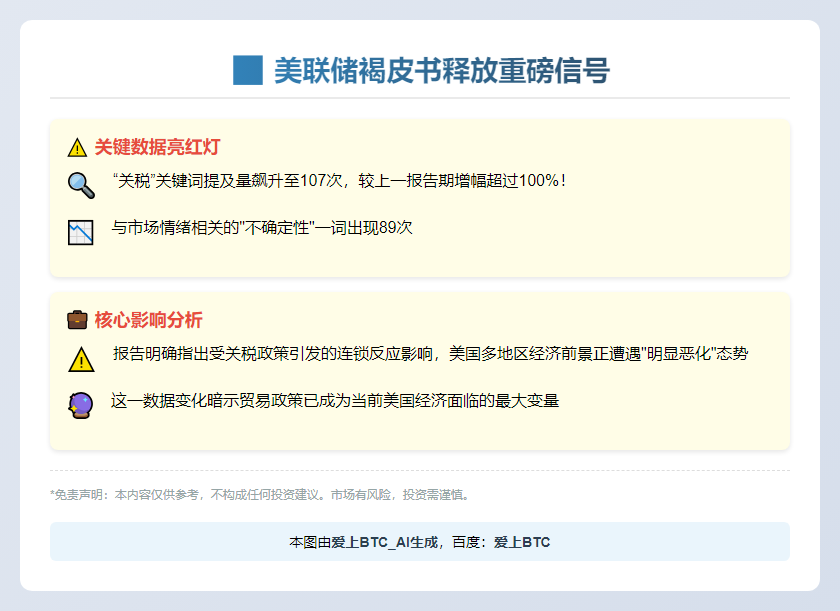Click the warning triangle beside 关键数据亮红灯
Viewport: 840px width, 611px height.
pos(77,147)
